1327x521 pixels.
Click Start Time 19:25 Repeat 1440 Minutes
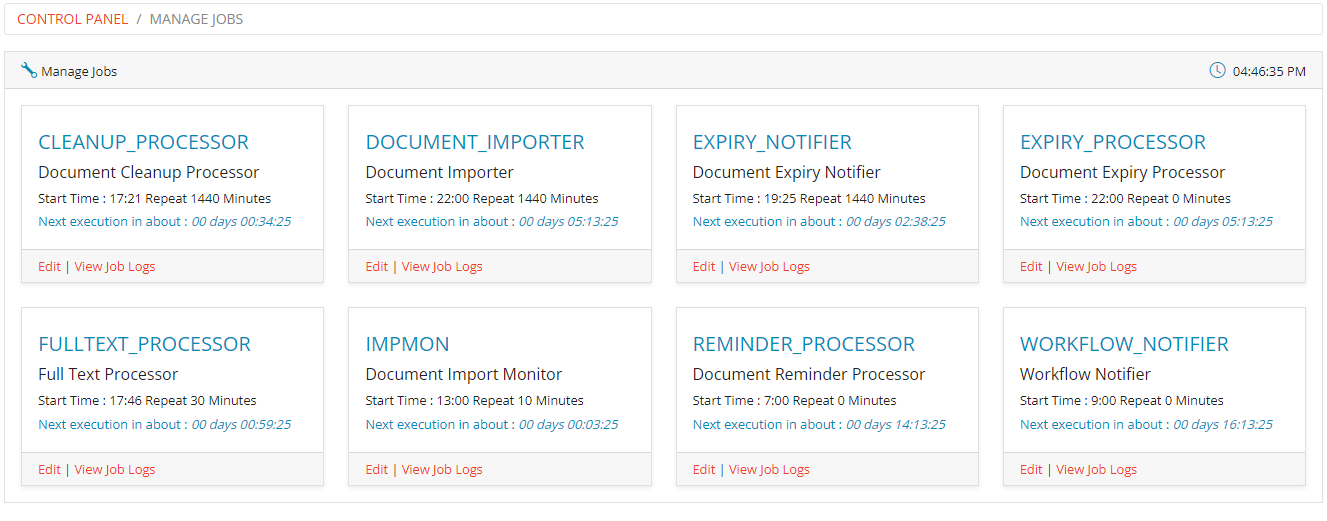[x=809, y=198]
